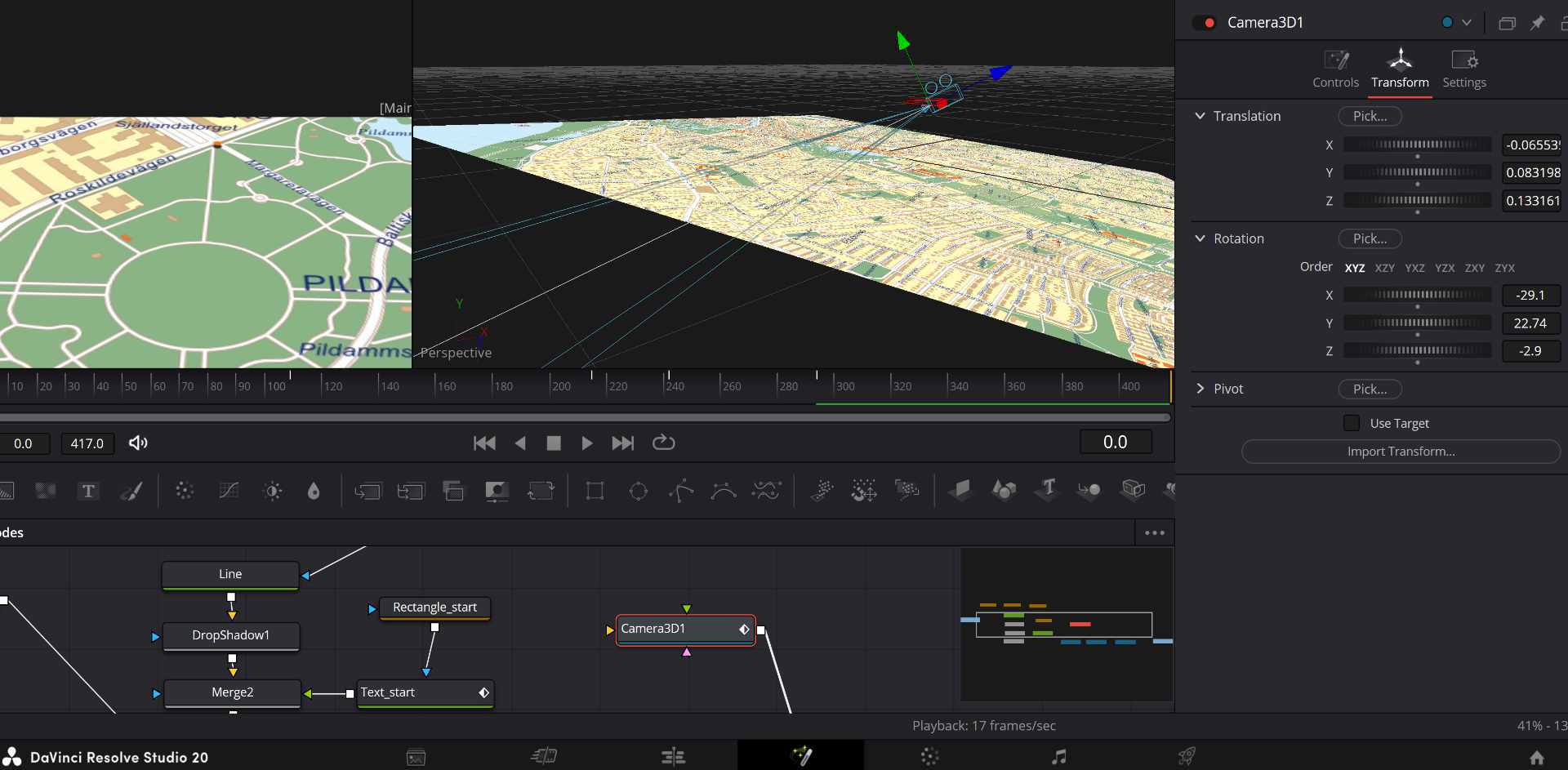
Task: Expand the Pivot section
Action: click(x=1200, y=389)
